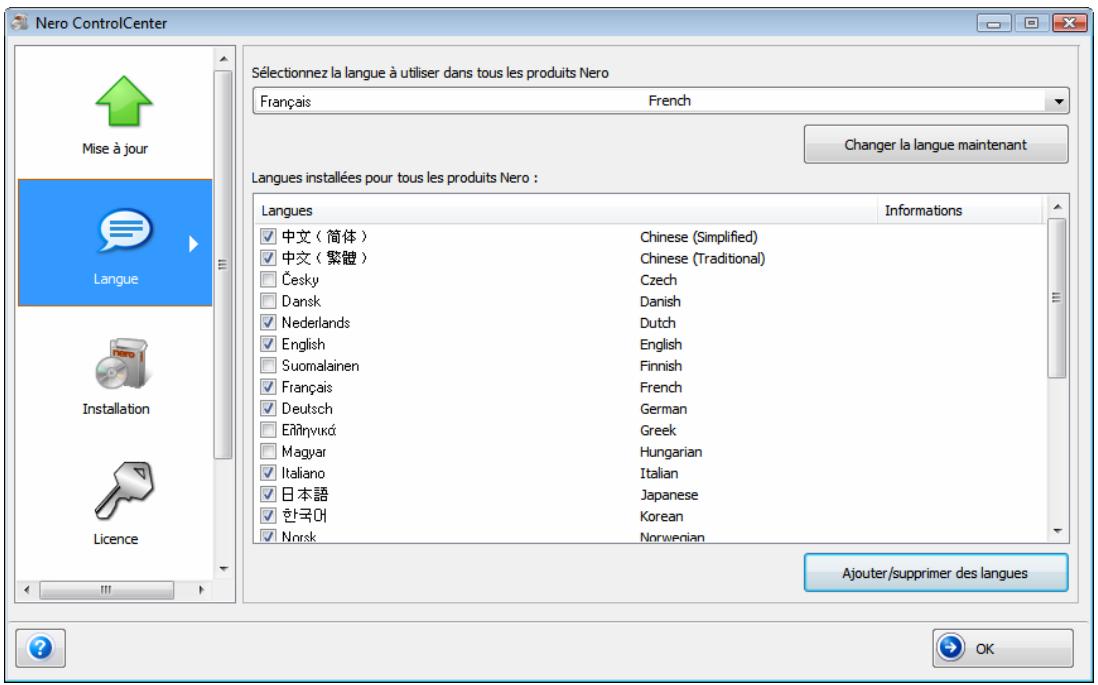Open the Licence key icon
1098x685 pixels.
pyautogui.click(x=125, y=490)
